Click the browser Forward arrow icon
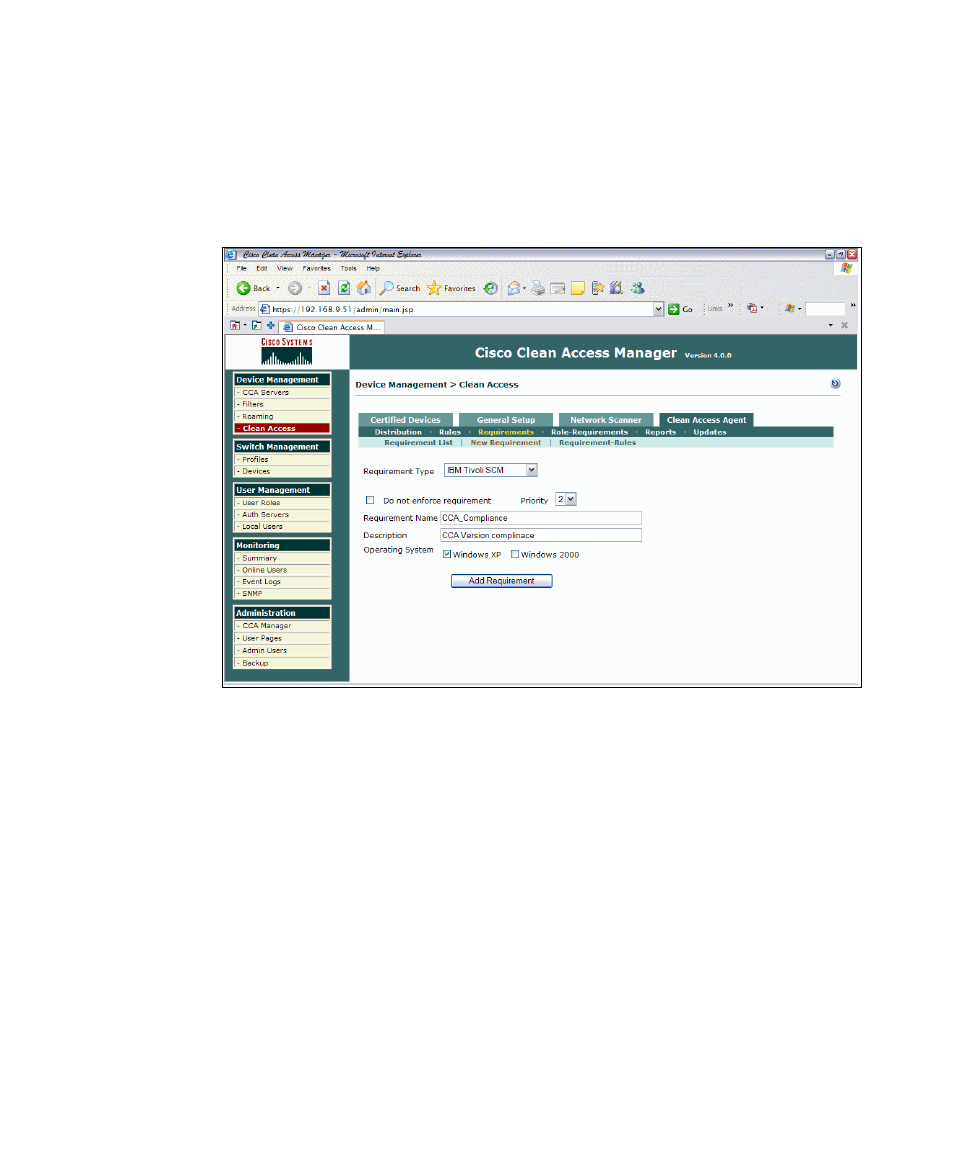This screenshot has height=1164, width=954. tap(295, 288)
